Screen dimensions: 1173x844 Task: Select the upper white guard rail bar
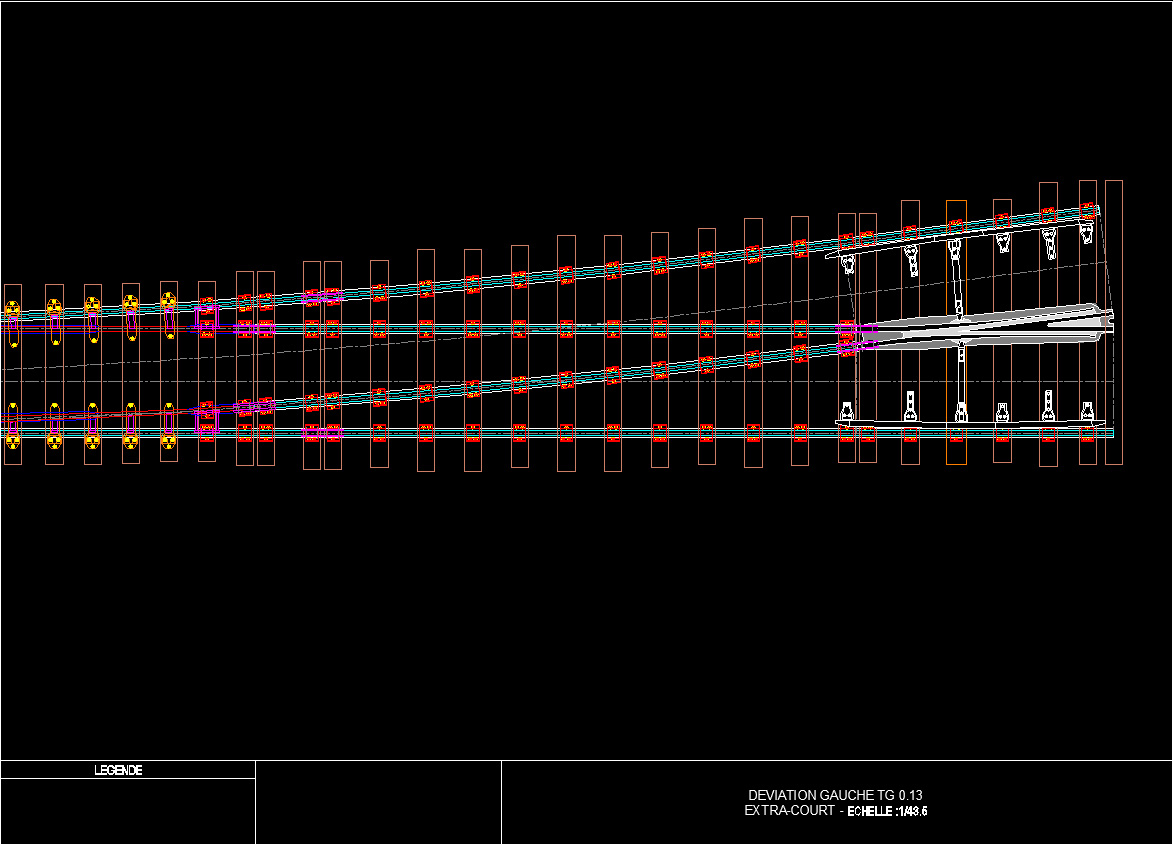[961, 237]
